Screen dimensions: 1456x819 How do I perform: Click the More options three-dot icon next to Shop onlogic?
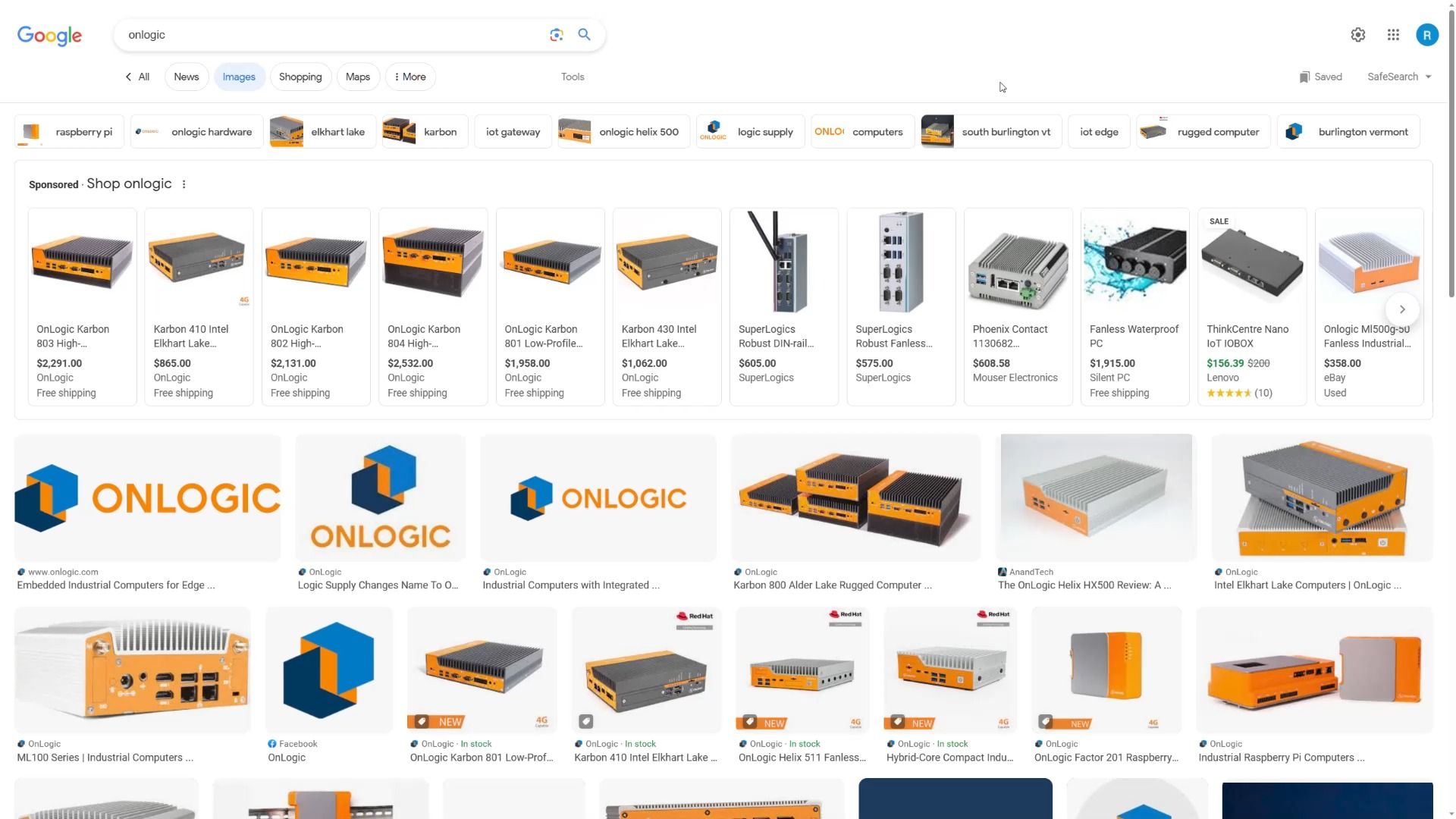pos(184,184)
